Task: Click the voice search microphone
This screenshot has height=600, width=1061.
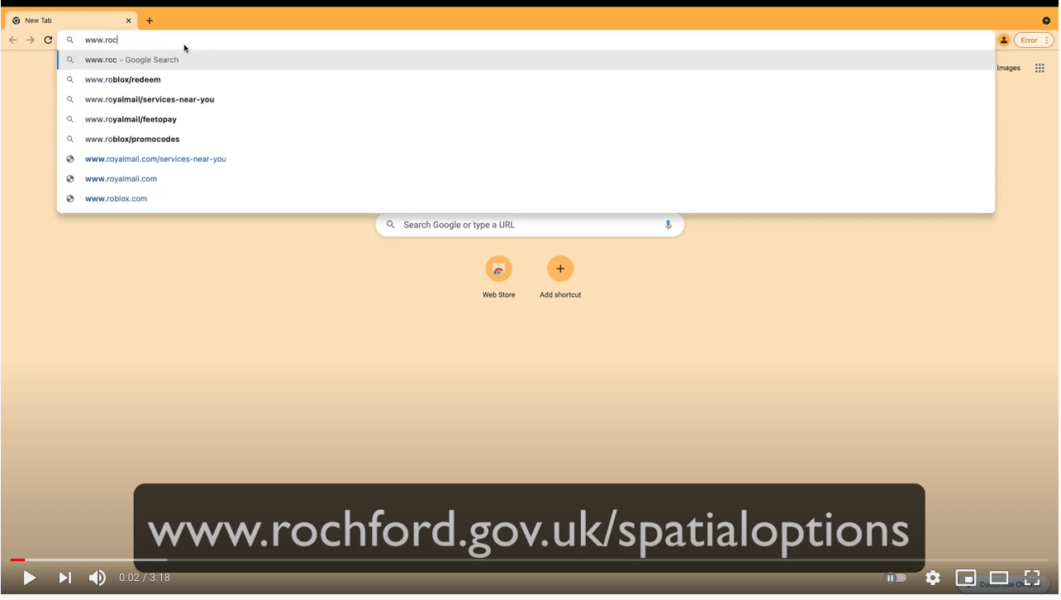Action: pos(668,225)
